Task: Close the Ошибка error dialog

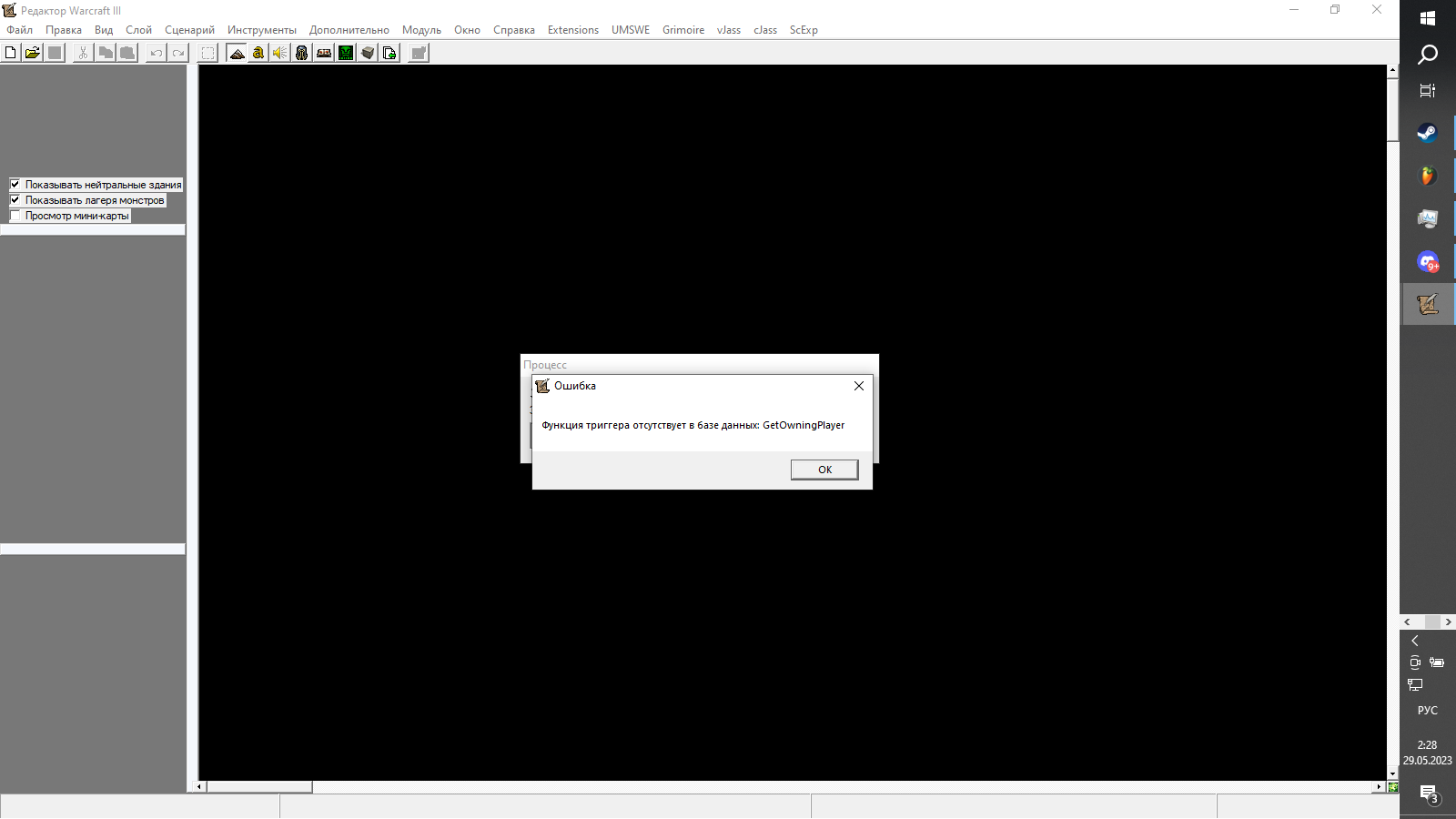Action: tap(858, 386)
